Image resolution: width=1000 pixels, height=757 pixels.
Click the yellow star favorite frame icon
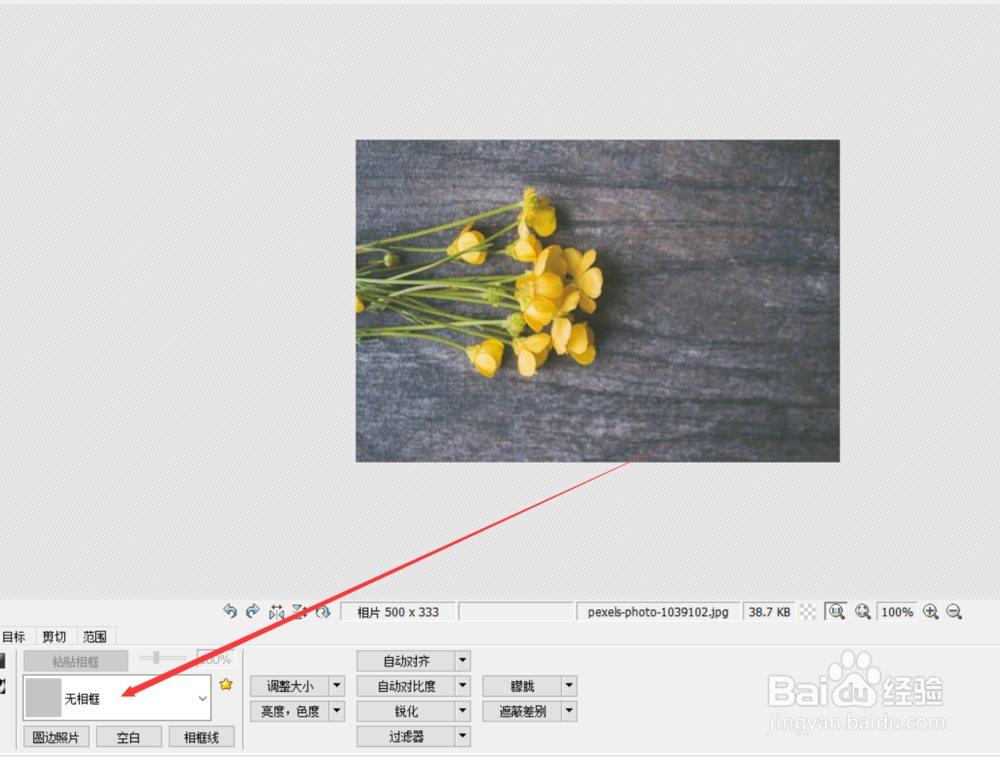(226, 684)
